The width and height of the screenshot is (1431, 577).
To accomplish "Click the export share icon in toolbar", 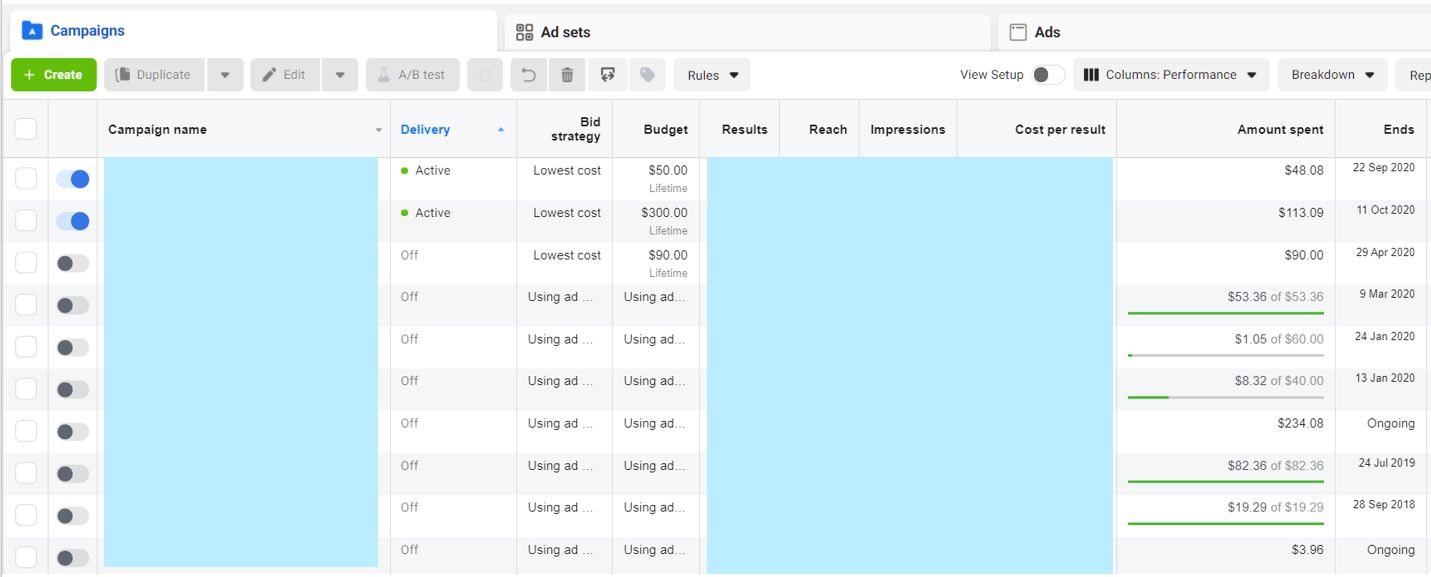I will tap(607, 75).
